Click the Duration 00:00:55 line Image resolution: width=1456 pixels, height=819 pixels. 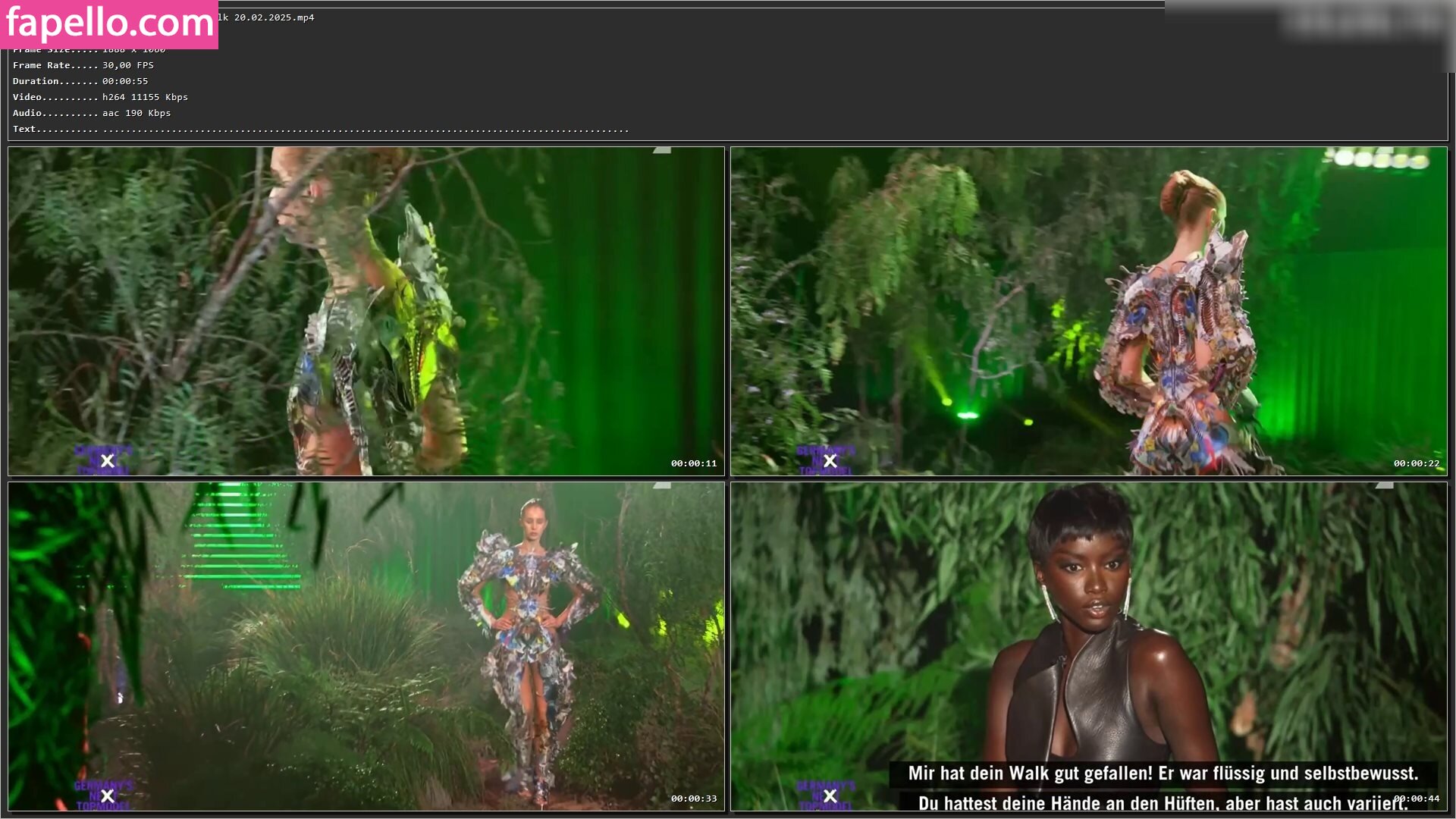tap(80, 81)
